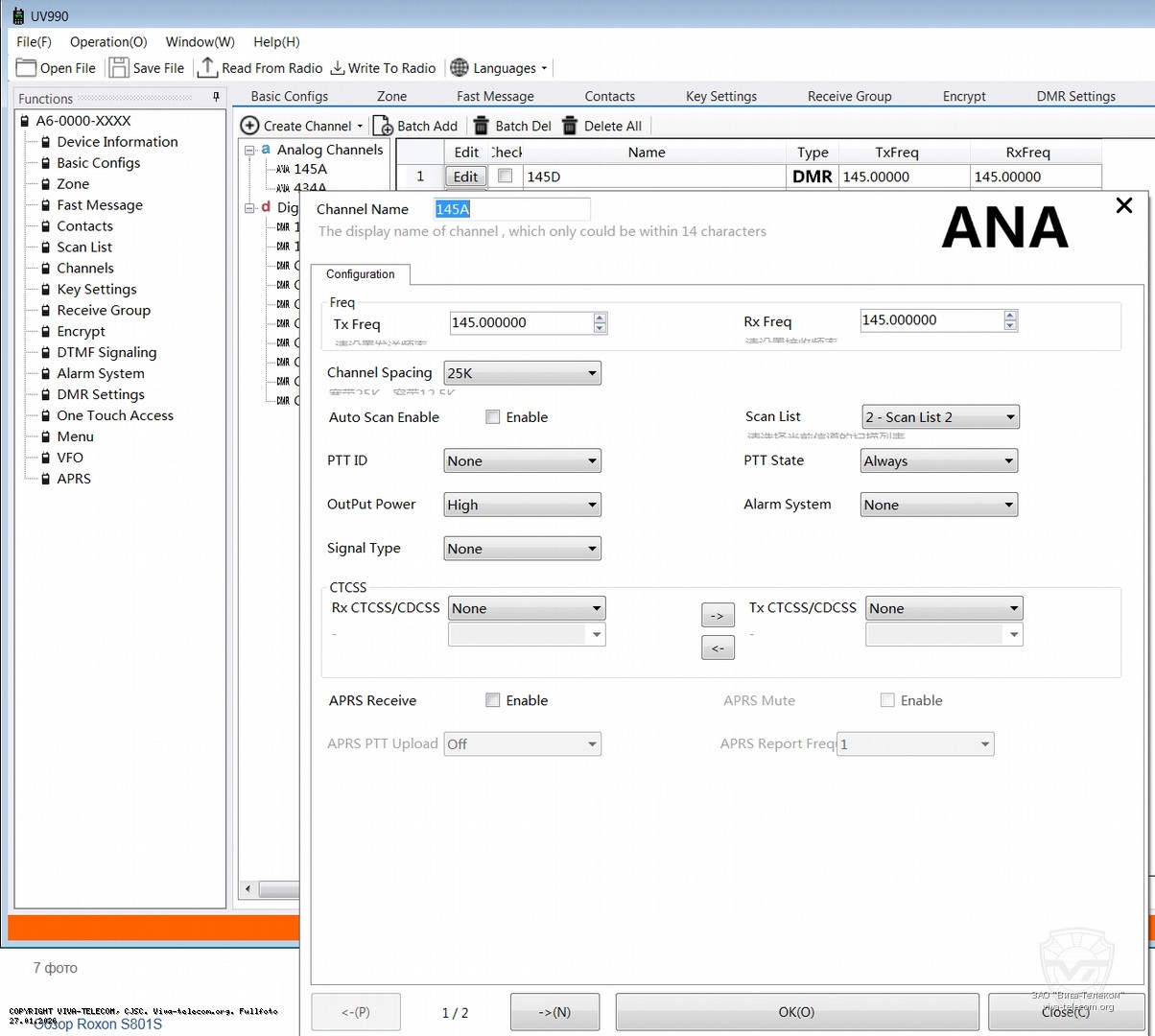Enable the Auto Scan checkbox
Screen dimensions: 1155x1036
[x=493, y=417]
